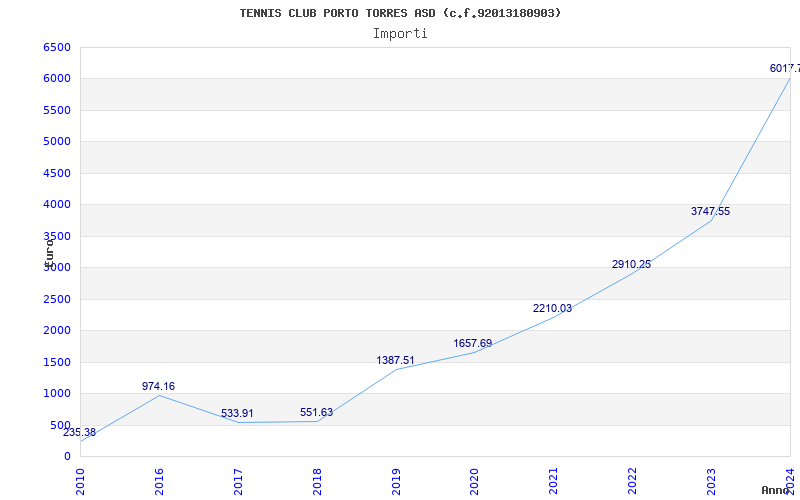
Task: Click the 5500 y-axis tick label
Action: click(x=57, y=110)
